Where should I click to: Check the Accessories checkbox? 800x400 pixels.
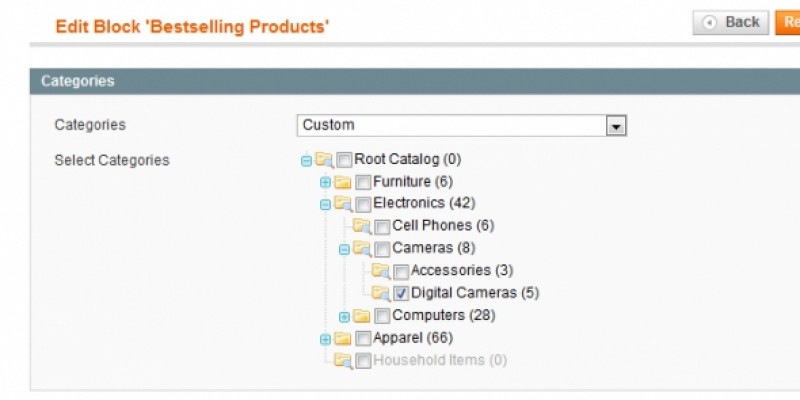(401, 272)
